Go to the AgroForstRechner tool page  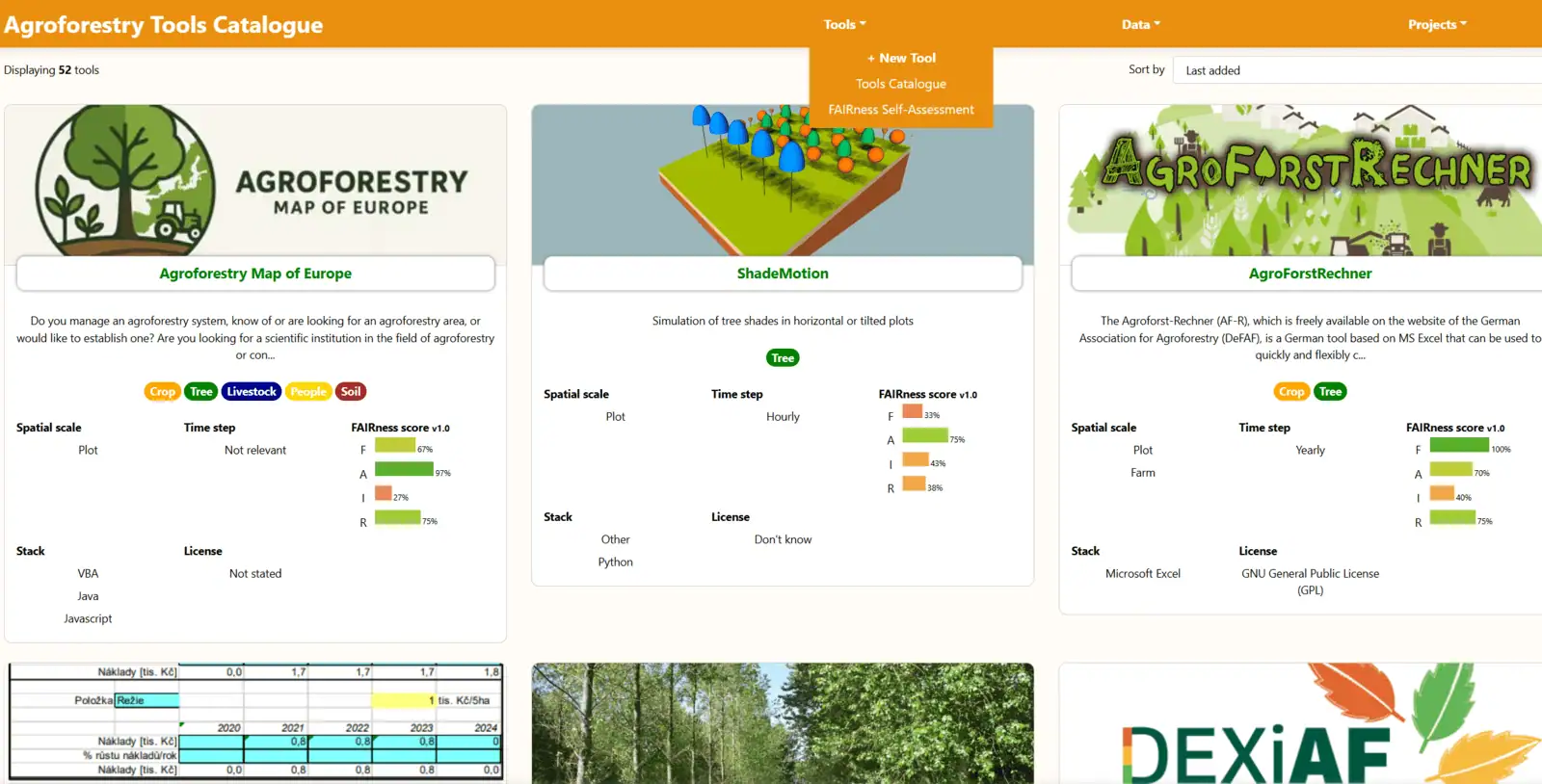coord(1310,274)
